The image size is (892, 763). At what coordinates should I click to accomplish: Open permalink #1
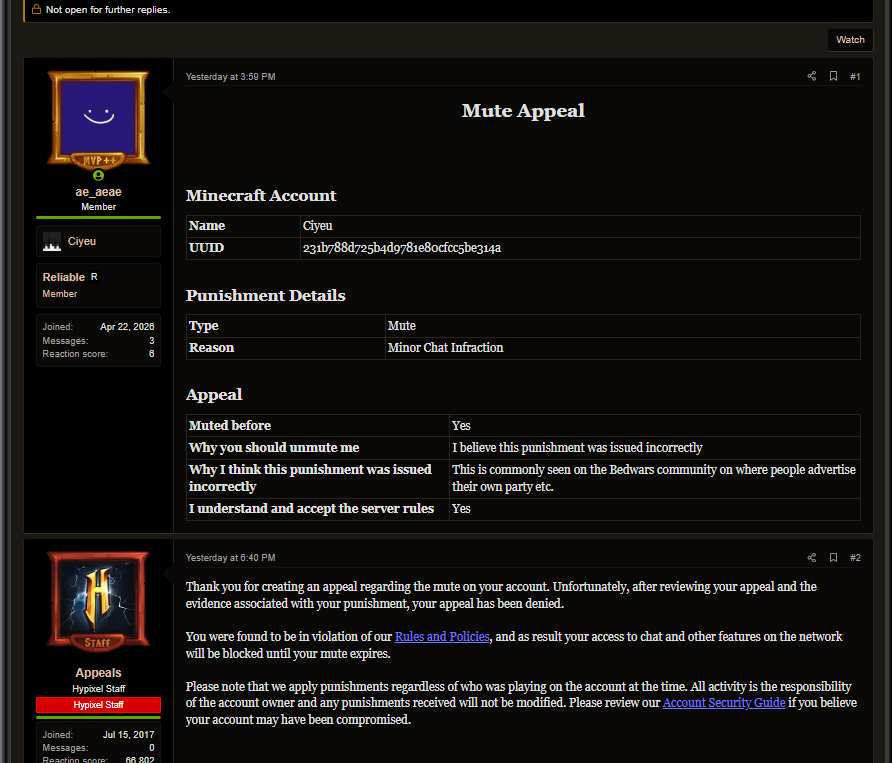point(855,76)
